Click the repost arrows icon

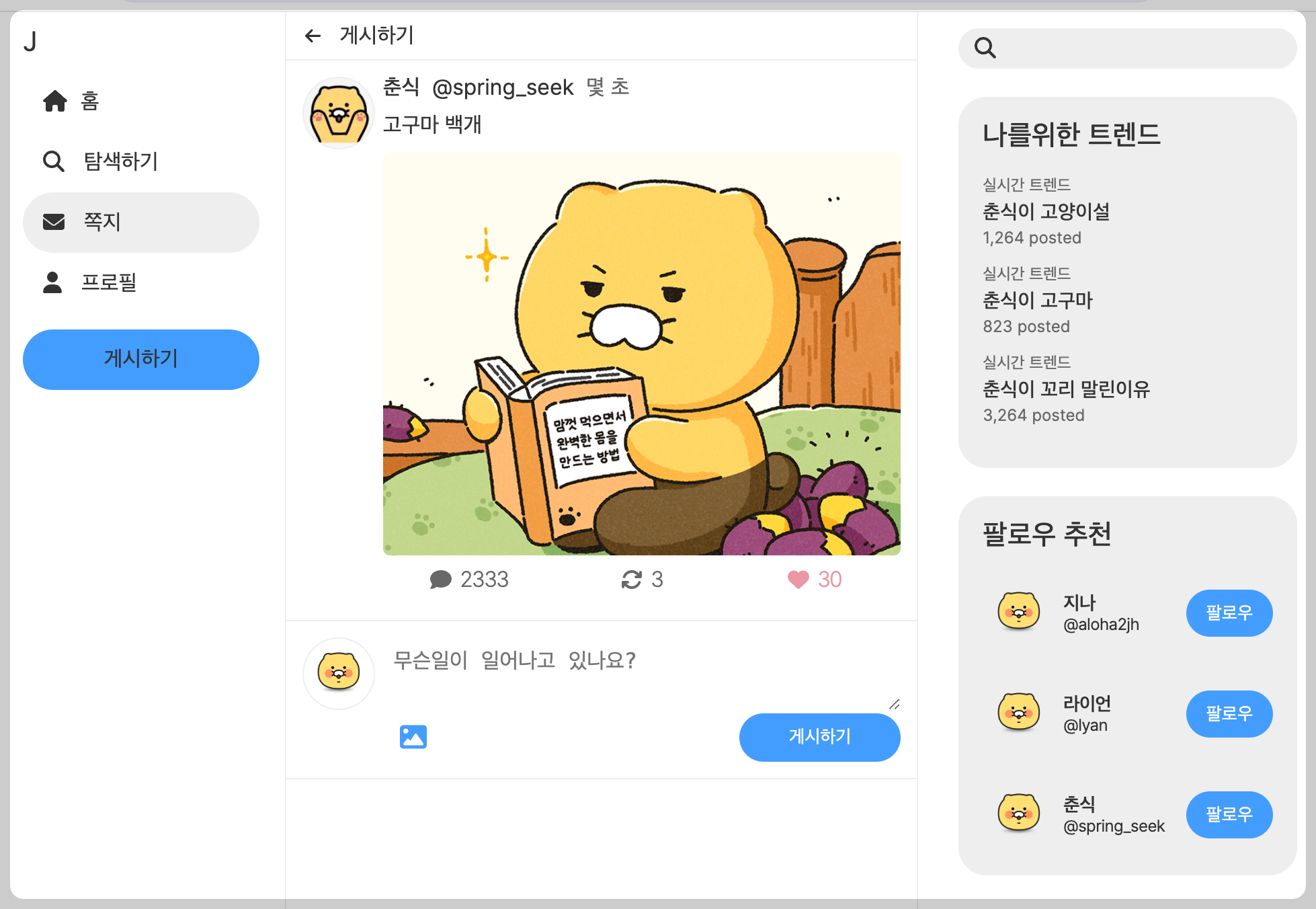pos(631,580)
